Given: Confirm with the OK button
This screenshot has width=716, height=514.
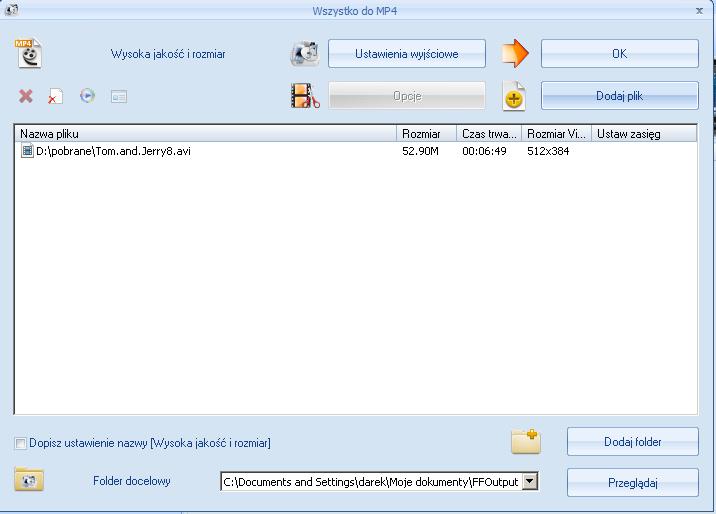Looking at the screenshot, I should [620, 54].
